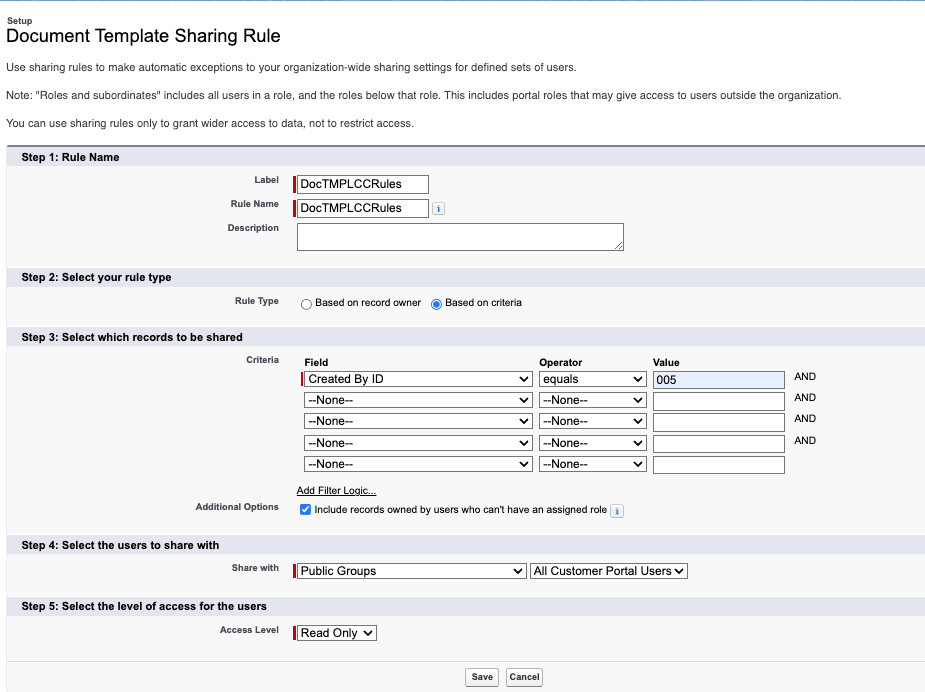925x692 pixels.
Task: Open the fifth criteria Field dropdown
Action: (417, 463)
